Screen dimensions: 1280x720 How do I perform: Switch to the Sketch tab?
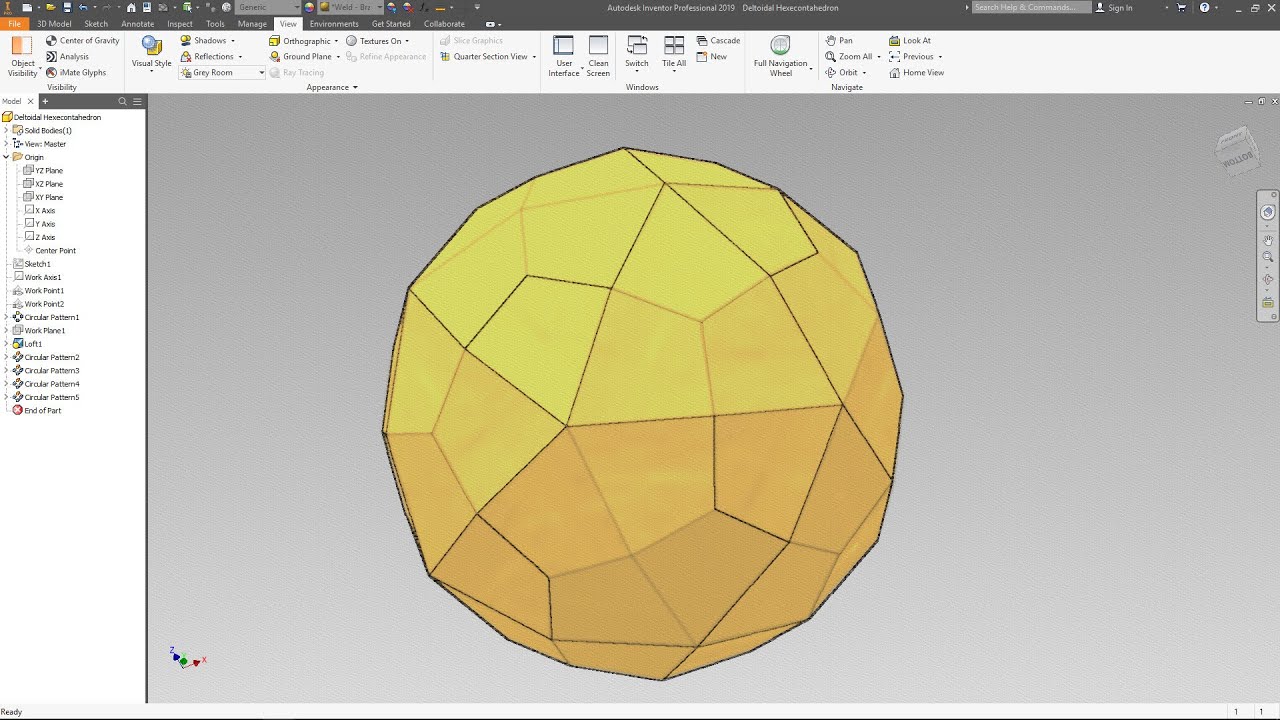96,24
